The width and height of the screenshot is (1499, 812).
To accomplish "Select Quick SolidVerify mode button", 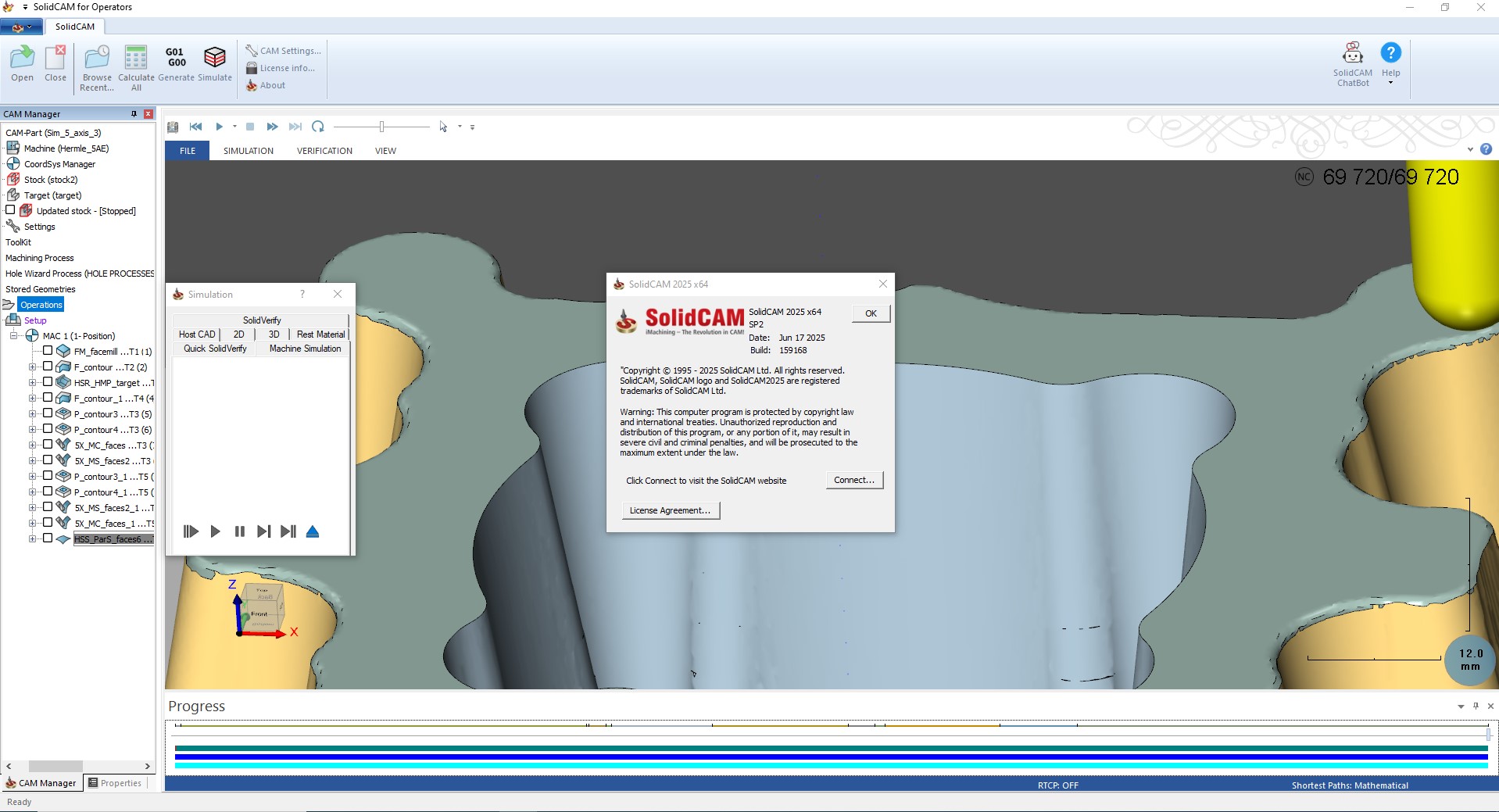I will pos(215,349).
